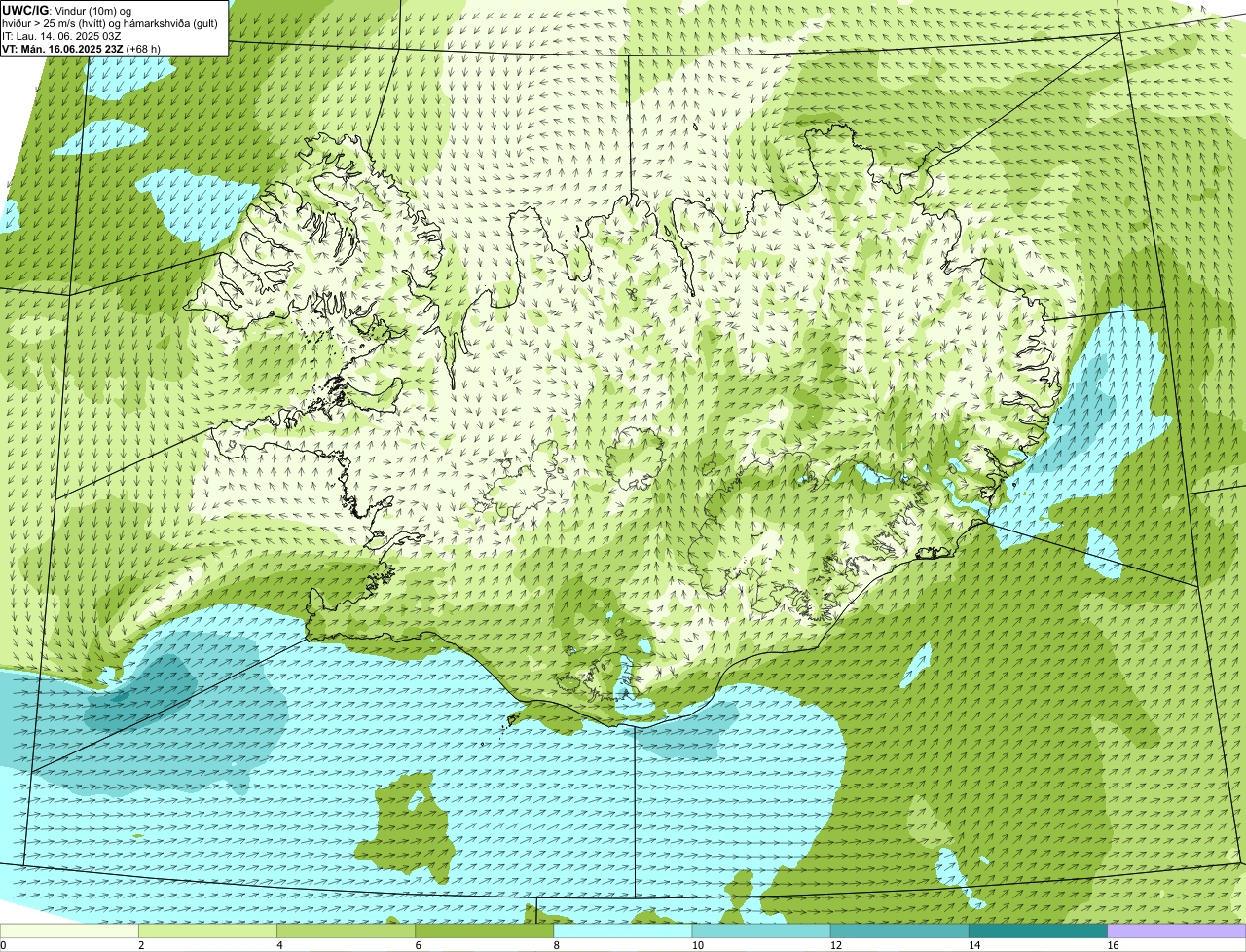The height and width of the screenshot is (952, 1246).
Task: Select the lavender above-16 m/s legend swatch
Action: point(1177,931)
